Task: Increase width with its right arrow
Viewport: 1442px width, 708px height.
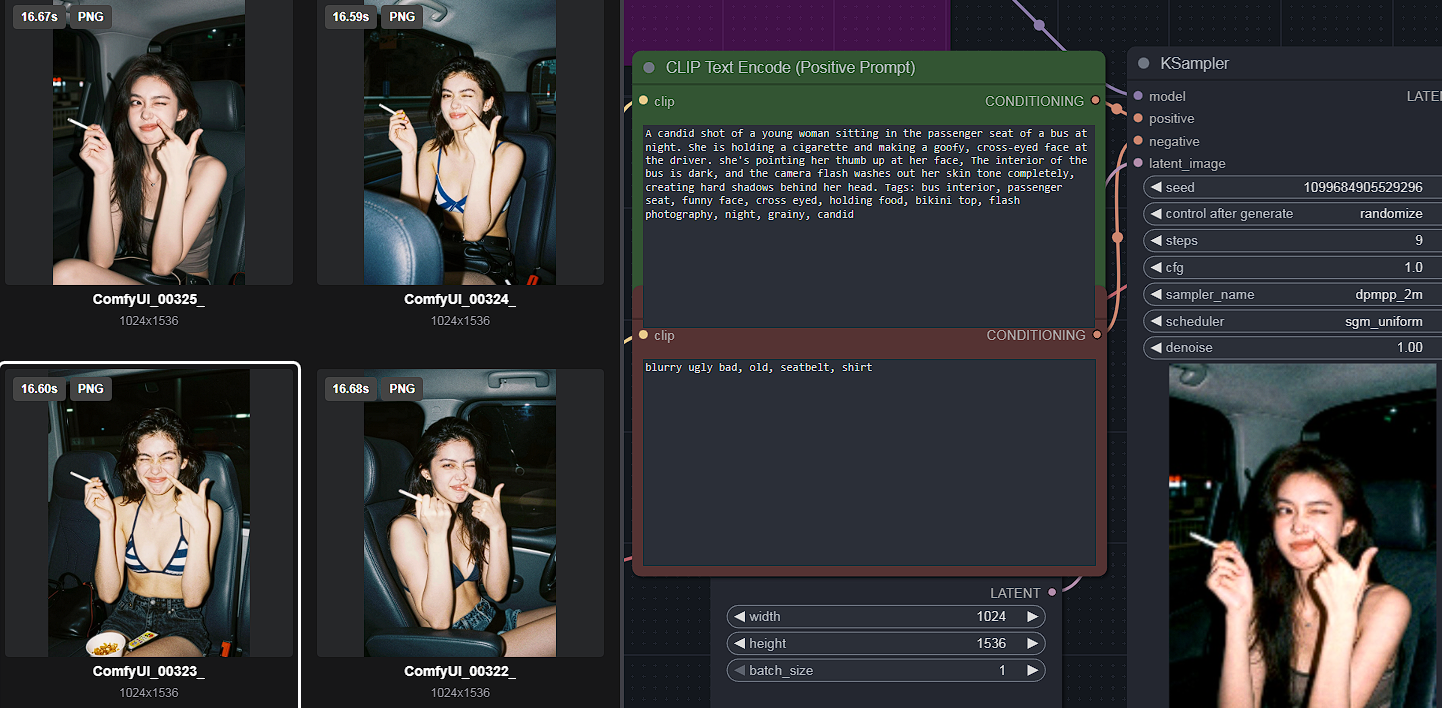Action: point(1031,616)
